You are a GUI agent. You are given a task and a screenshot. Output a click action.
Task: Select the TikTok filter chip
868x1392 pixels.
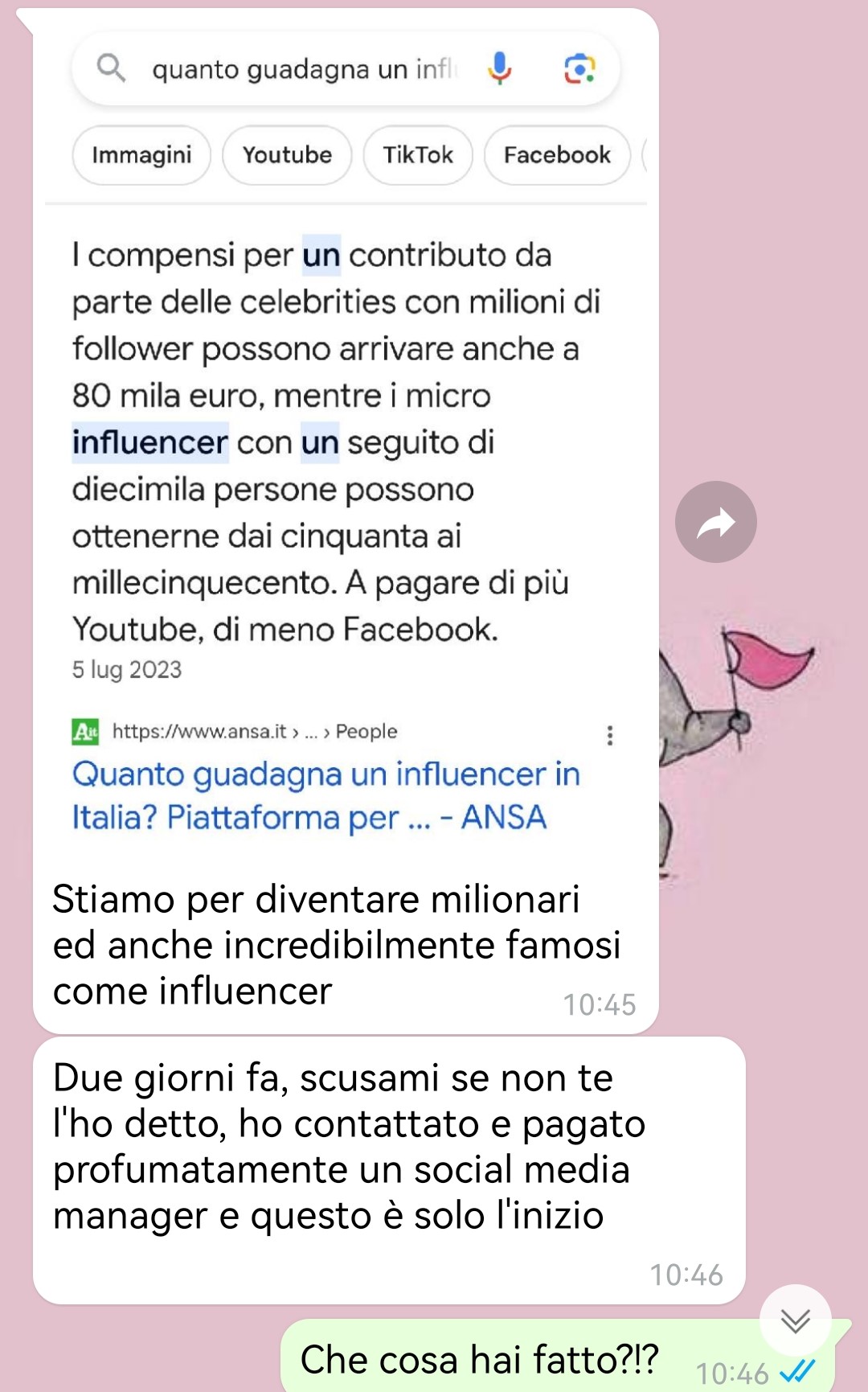point(418,154)
